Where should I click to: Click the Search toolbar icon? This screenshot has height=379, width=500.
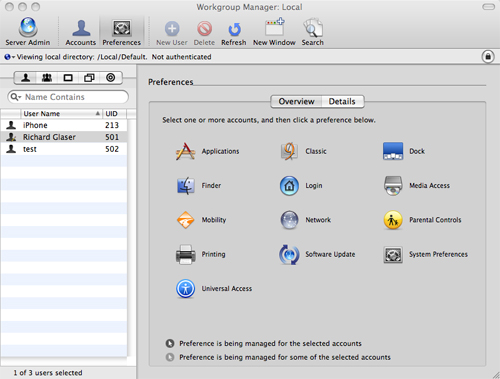[x=313, y=32]
